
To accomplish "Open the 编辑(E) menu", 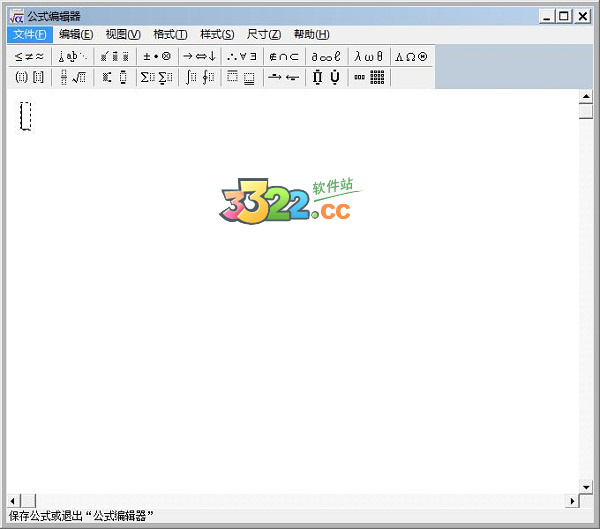I will pyautogui.click(x=76, y=35).
